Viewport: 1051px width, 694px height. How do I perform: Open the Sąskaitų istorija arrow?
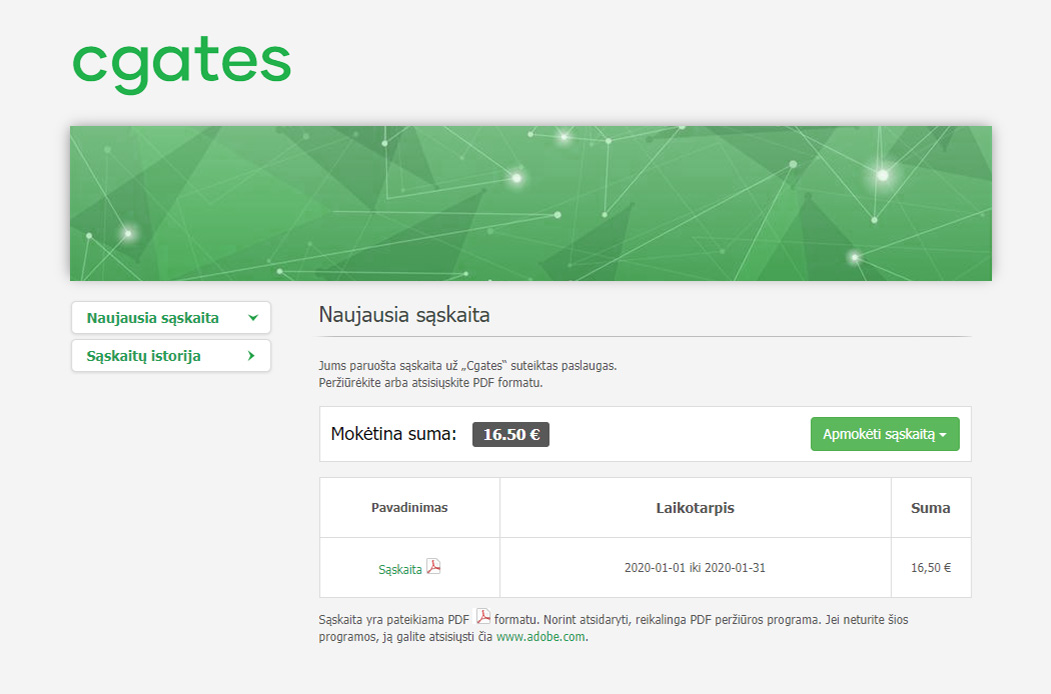[251, 355]
